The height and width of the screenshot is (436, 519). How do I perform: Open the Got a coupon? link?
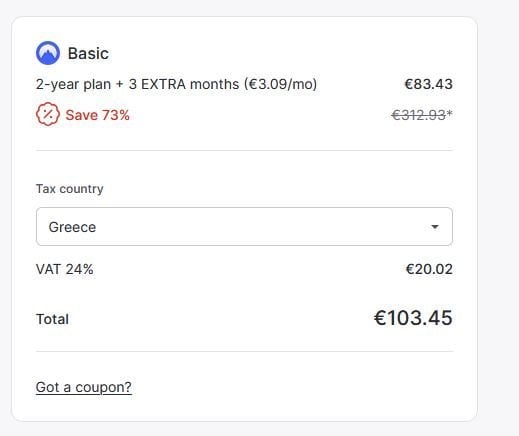[84, 387]
